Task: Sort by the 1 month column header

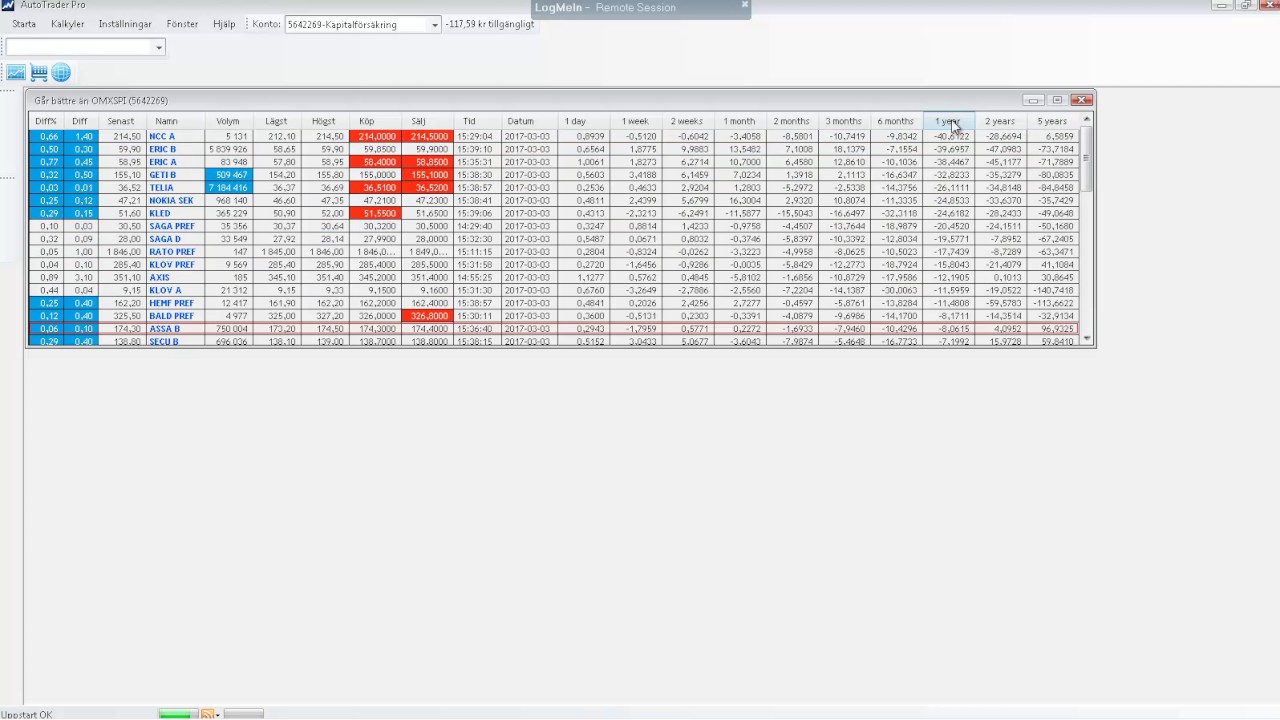Action: [739, 121]
